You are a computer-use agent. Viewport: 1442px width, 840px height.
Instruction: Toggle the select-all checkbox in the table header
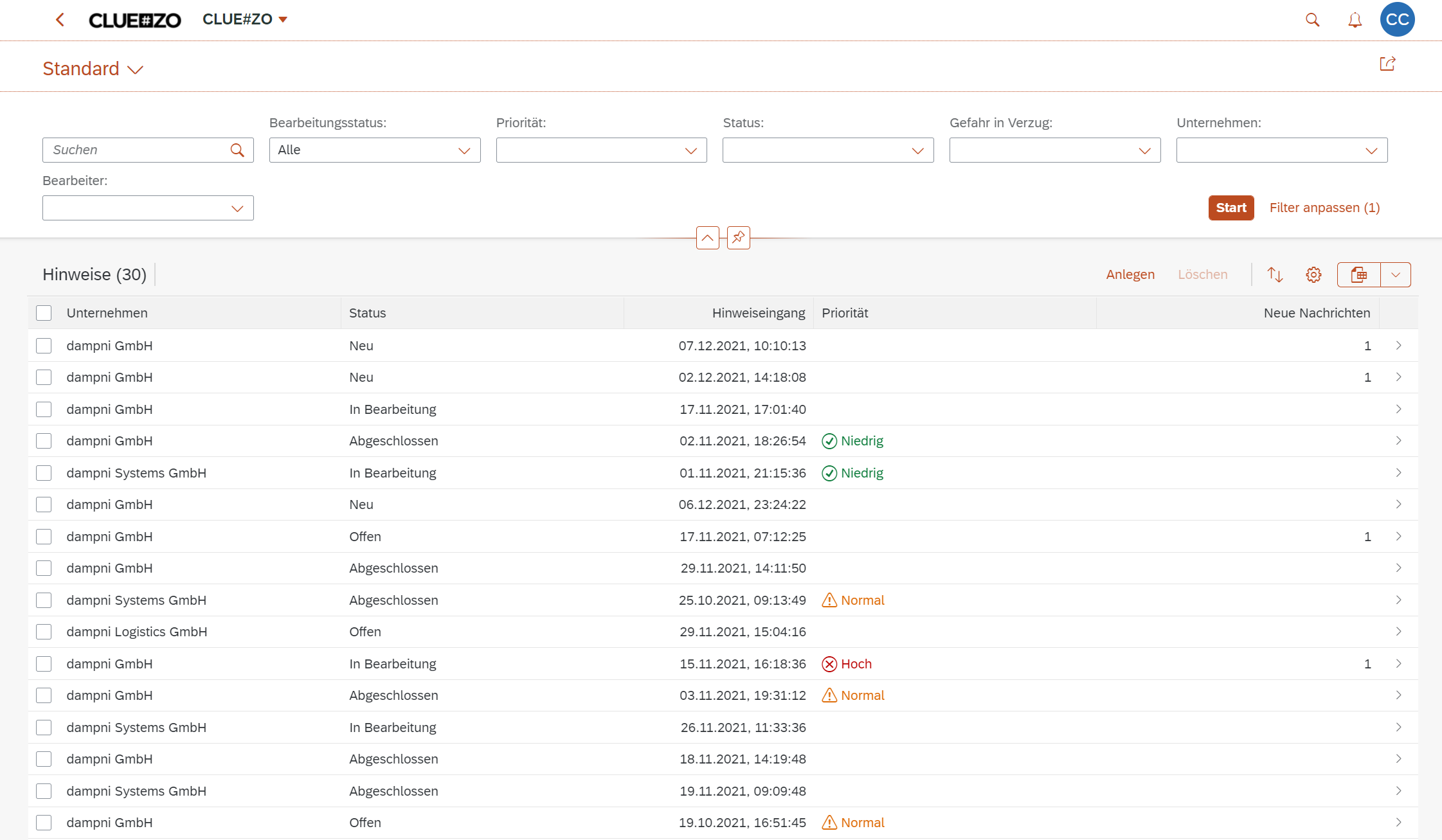click(44, 313)
